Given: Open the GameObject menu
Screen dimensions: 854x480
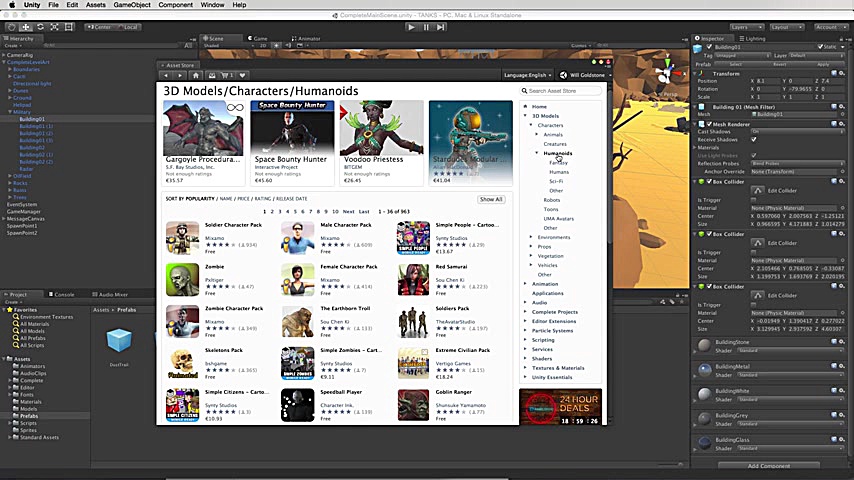Looking at the screenshot, I should coord(132,5).
